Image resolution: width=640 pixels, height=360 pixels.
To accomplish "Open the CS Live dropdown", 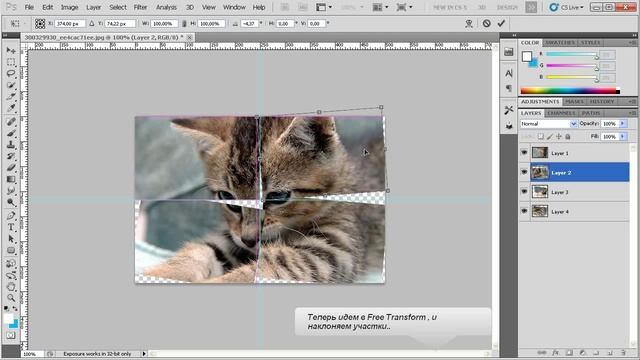I will 567,7.
